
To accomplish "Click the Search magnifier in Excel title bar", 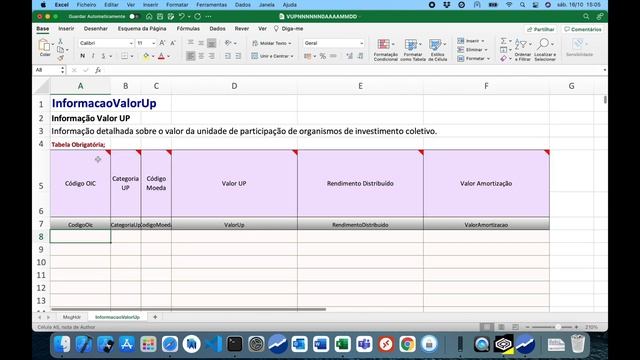I will pos(586,16).
